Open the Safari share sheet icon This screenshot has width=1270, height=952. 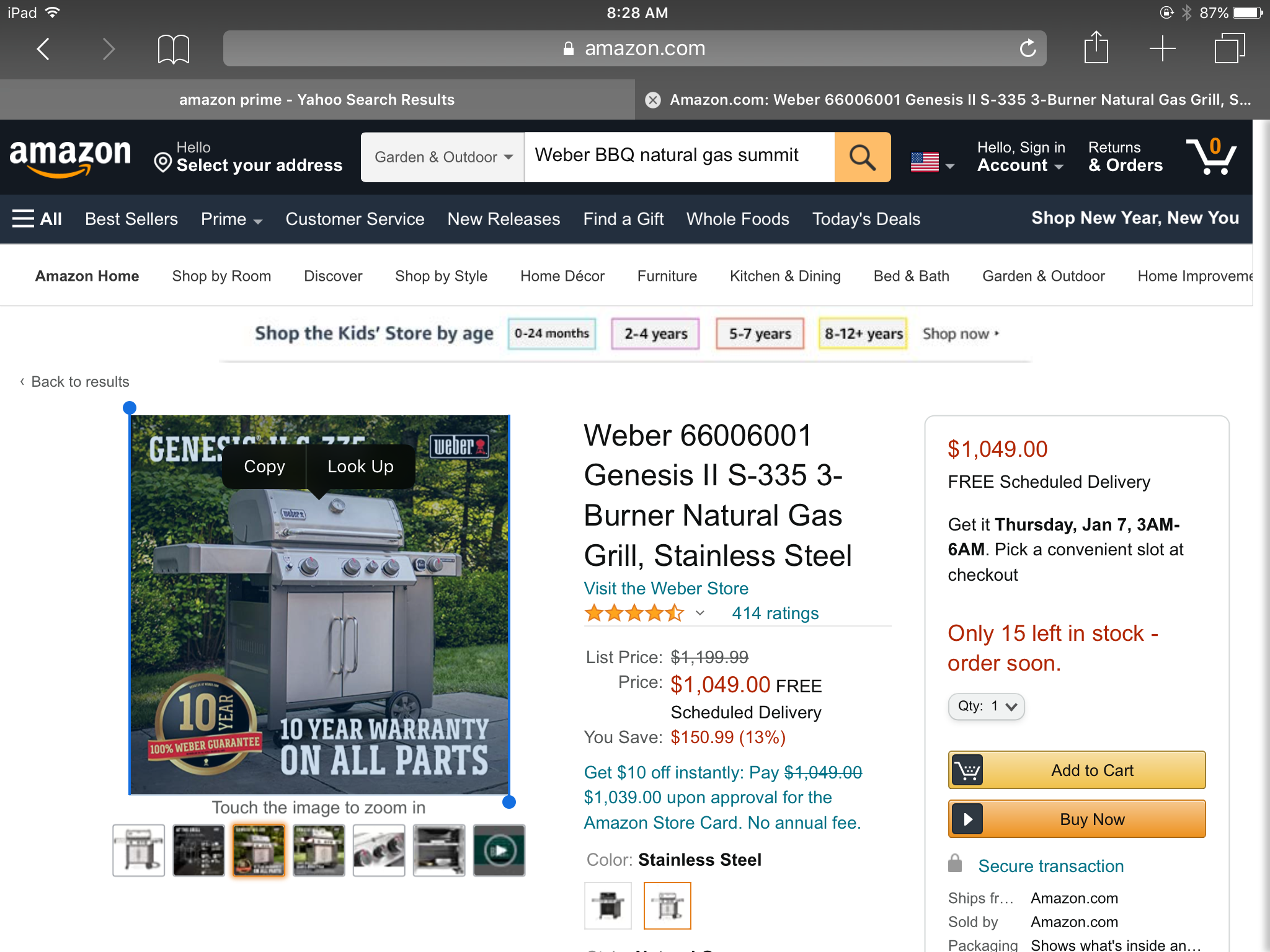[x=1096, y=48]
